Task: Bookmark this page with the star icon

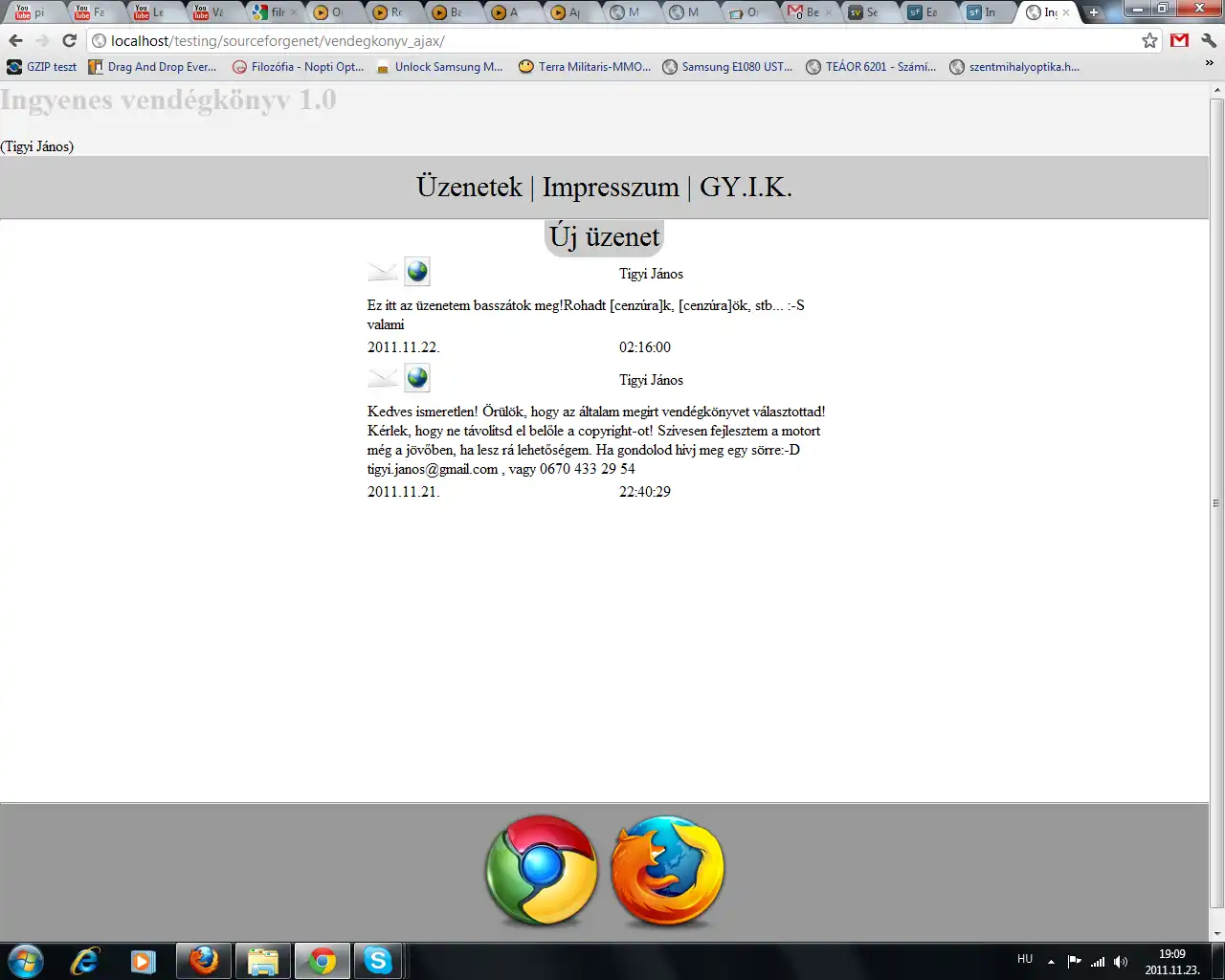Action: (x=1149, y=40)
